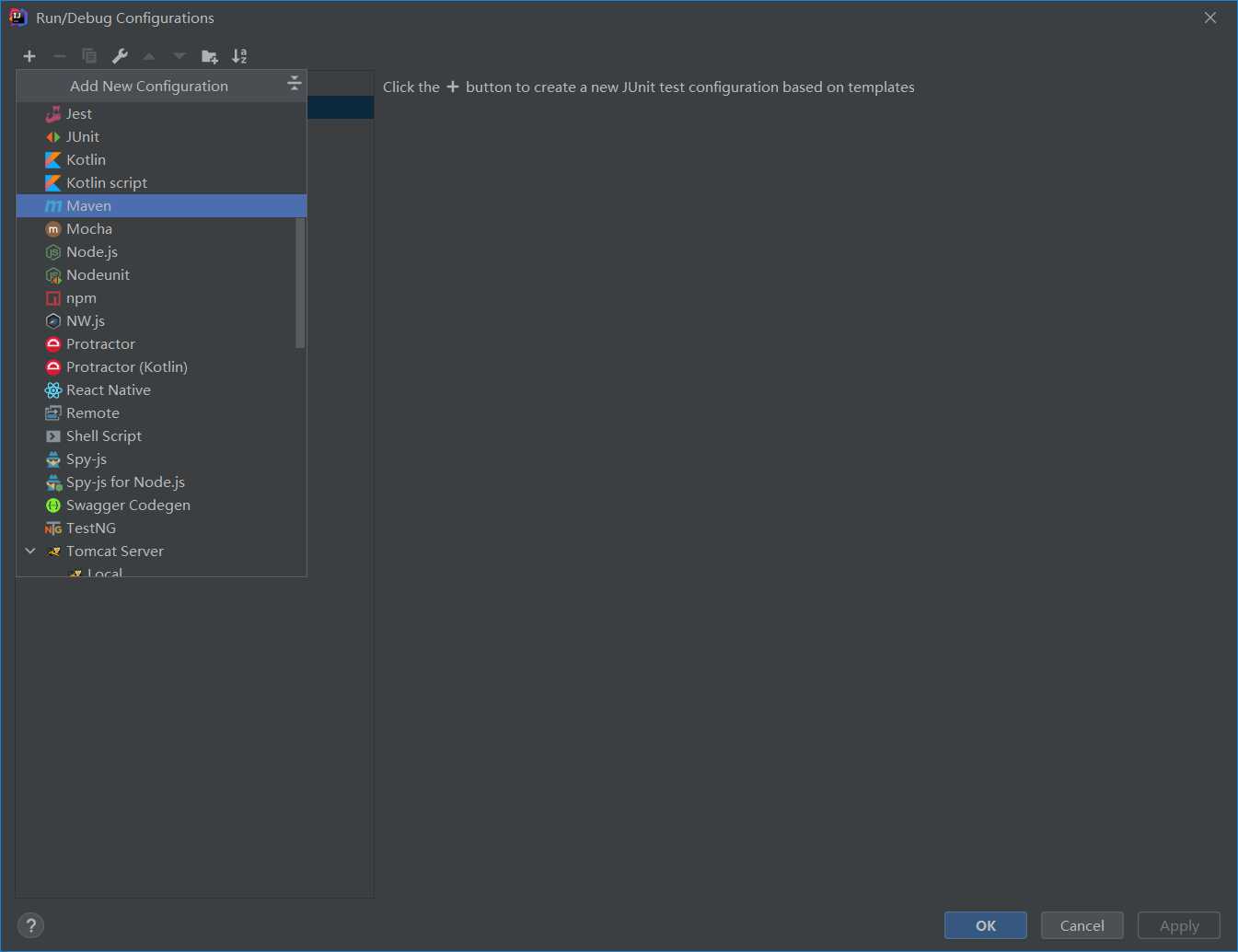Select React Native configuration type

point(161,390)
